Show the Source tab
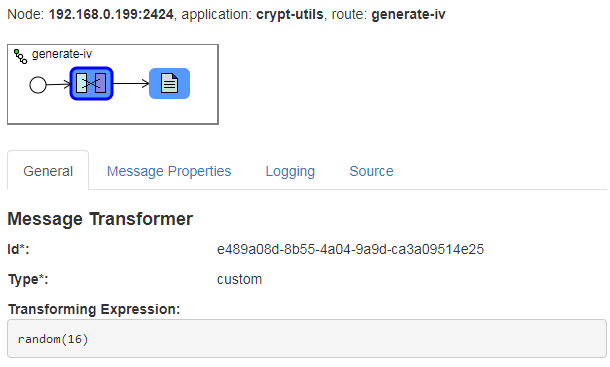This screenshot has height=367, width=610. pyautogui.click(x=371, y=171)
